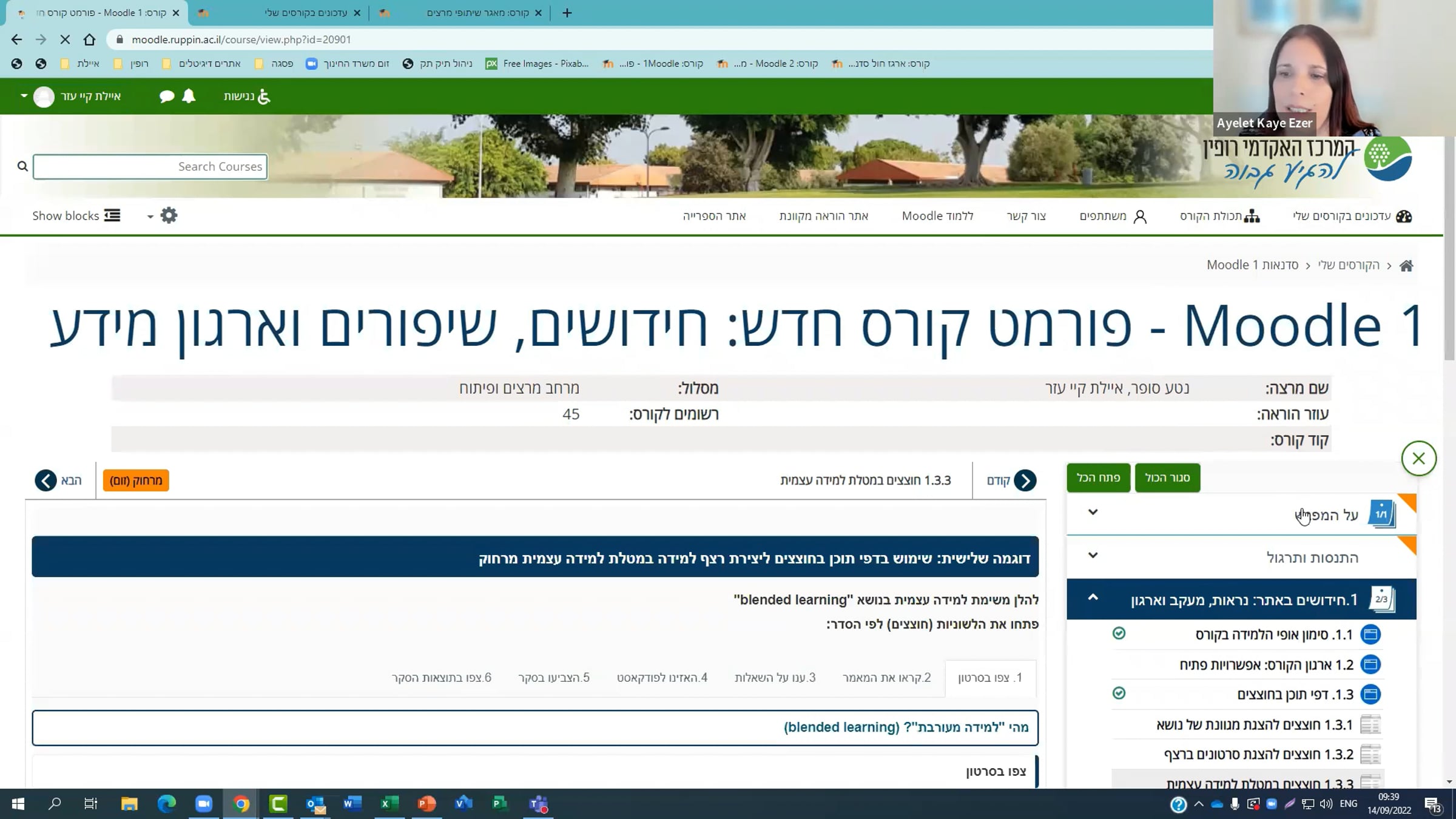This screenshot has height=819, width=1456.
Task: Click the icon next to 1.3.2 חוצצים להצגת סרטונים
Action: coord(1370,754)
